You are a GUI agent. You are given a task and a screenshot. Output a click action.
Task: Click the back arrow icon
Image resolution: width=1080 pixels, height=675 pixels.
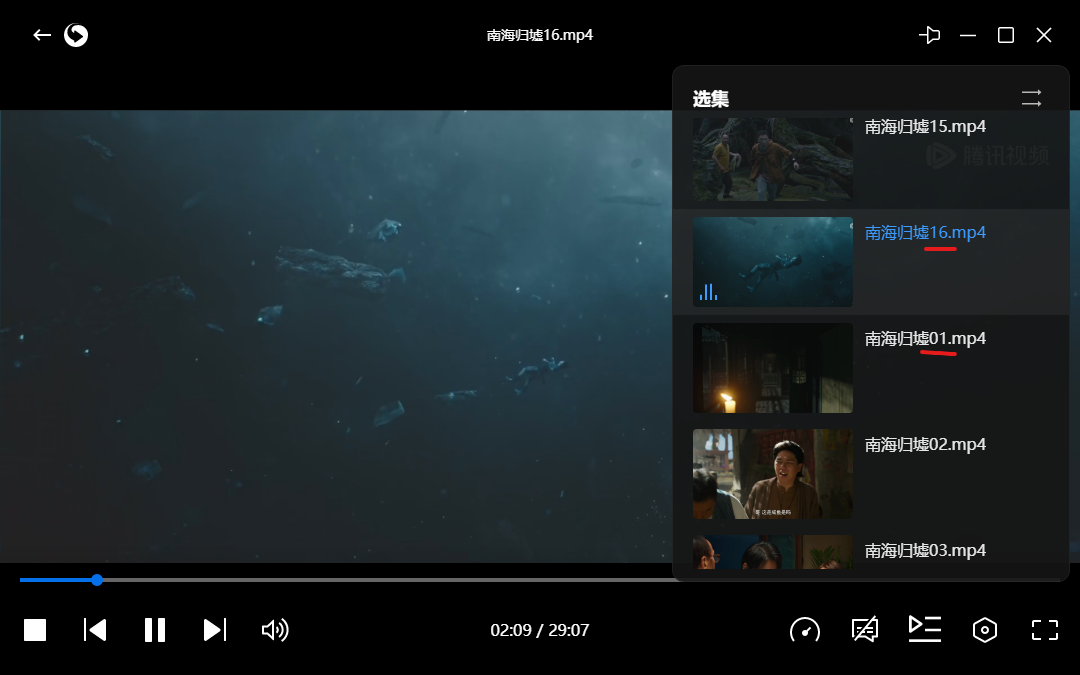(42, 35)
